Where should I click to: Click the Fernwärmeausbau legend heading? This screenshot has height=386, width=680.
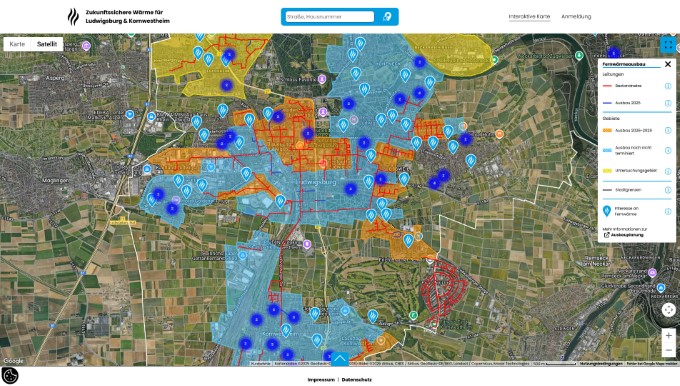click(624, 64)
